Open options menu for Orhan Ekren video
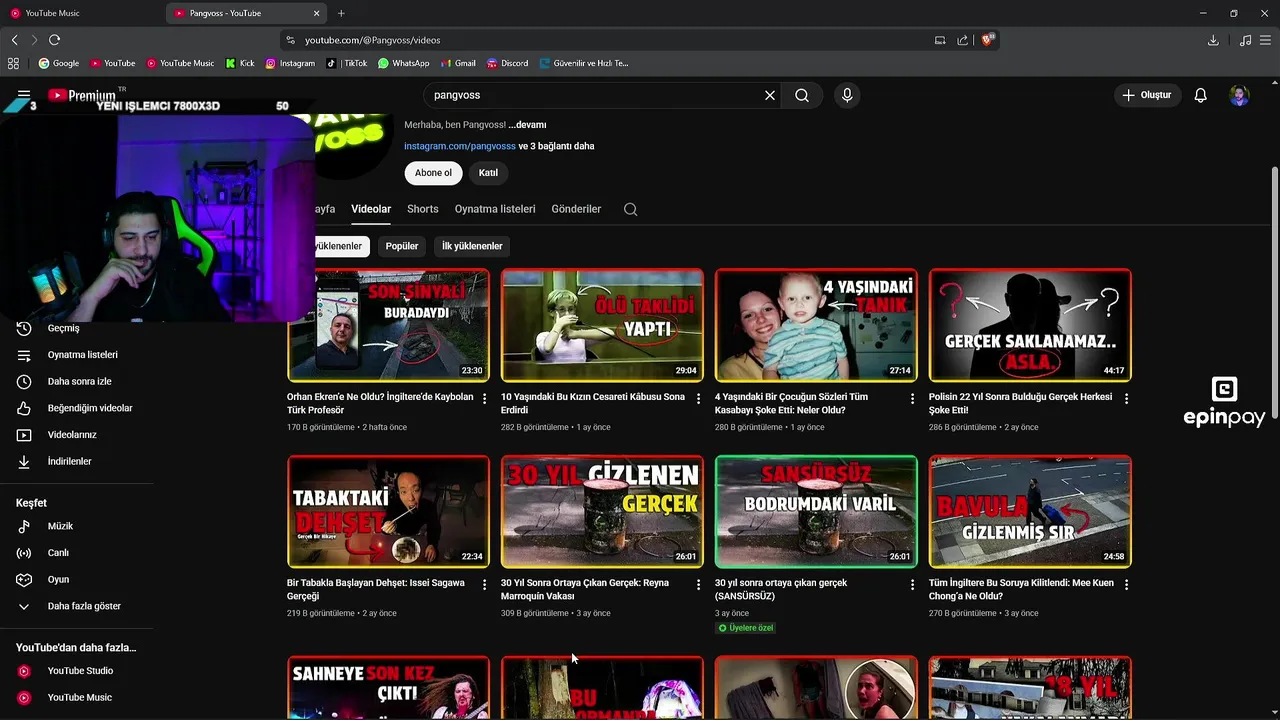1280x720 pixels. [485, 398]
